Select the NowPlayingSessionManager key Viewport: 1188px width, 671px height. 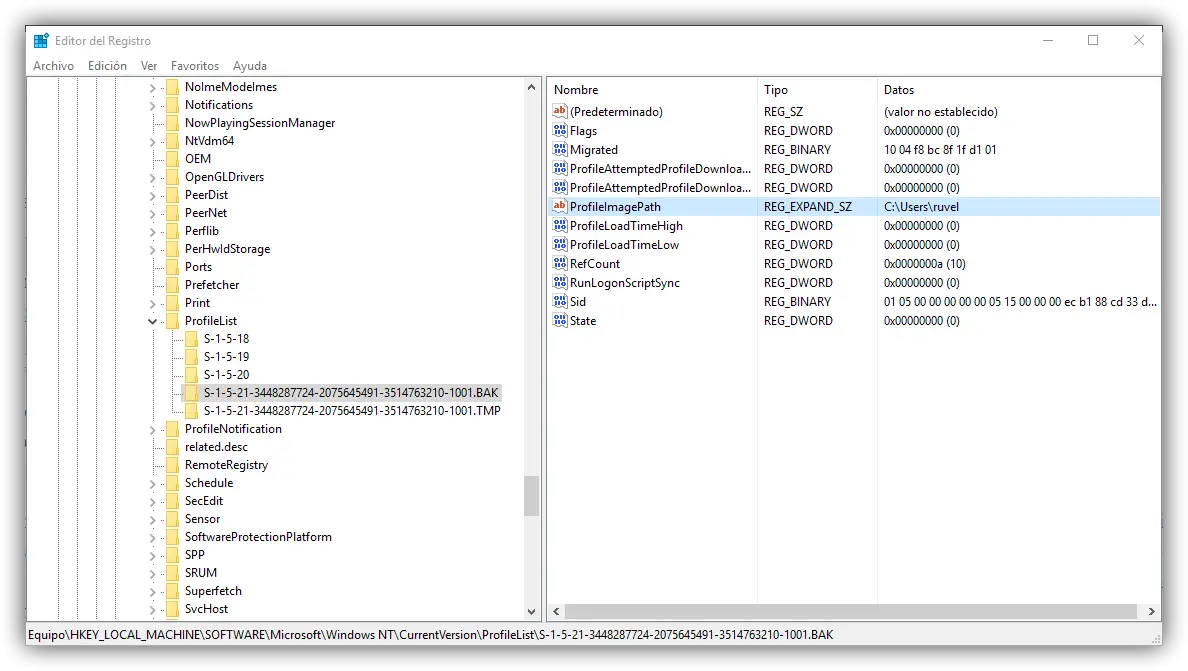point(260,123)
